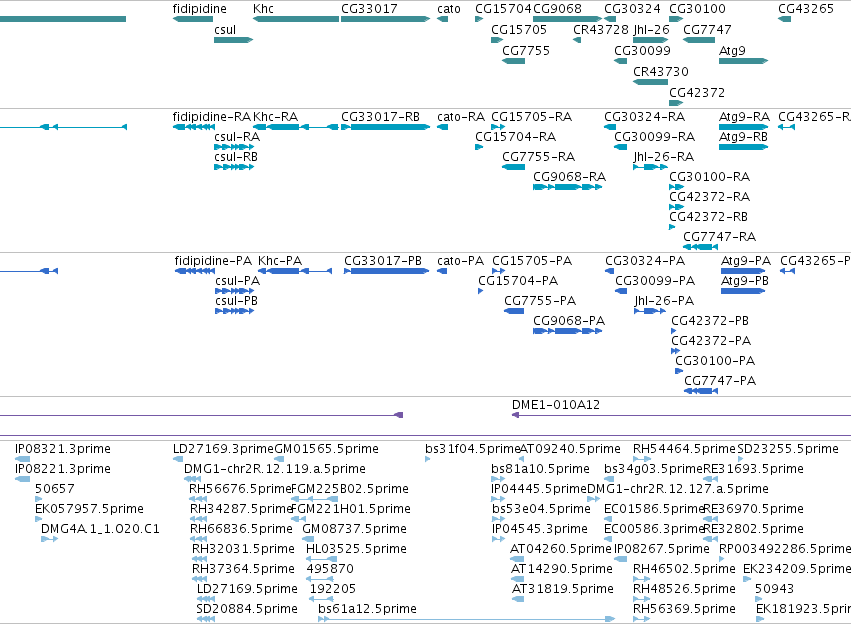Select the fidipidine gene feature
Viewport: 851px width, 624px height.
(193, 19)
